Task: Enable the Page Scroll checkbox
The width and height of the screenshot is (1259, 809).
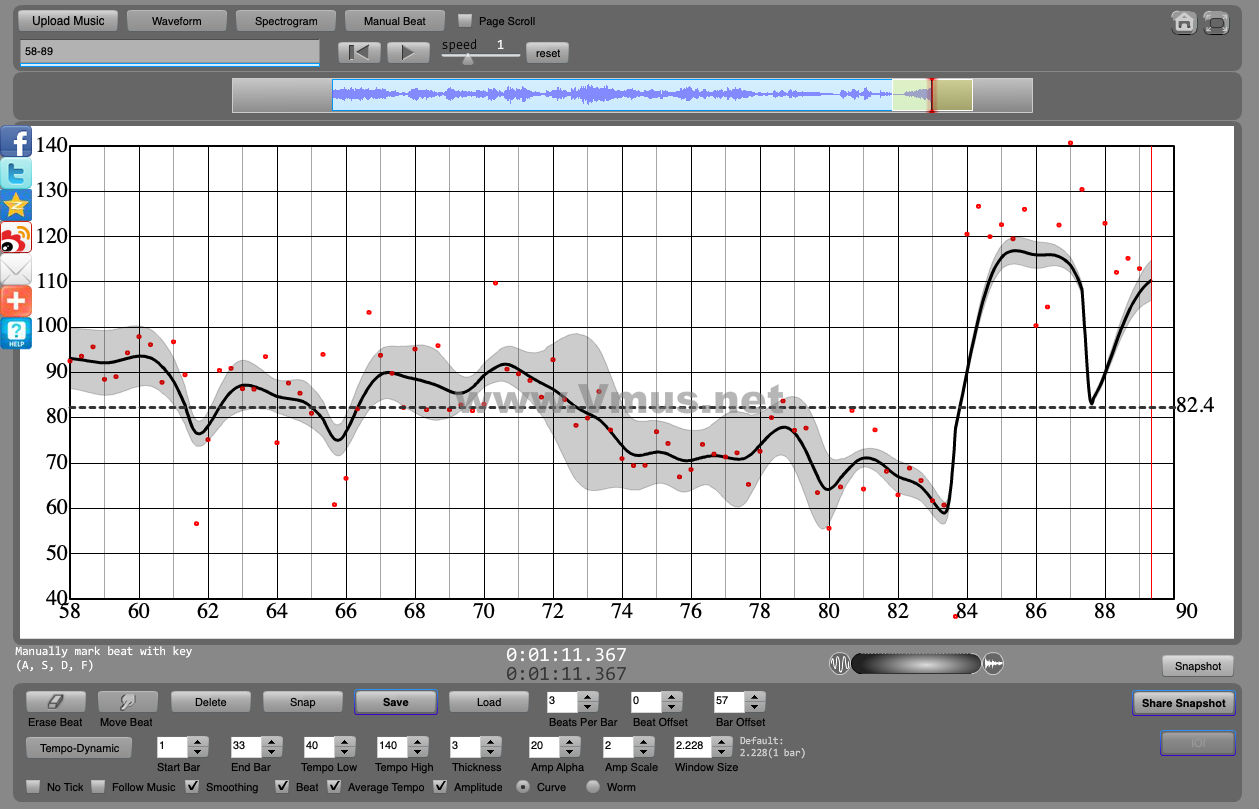Action: pos(465,20)
